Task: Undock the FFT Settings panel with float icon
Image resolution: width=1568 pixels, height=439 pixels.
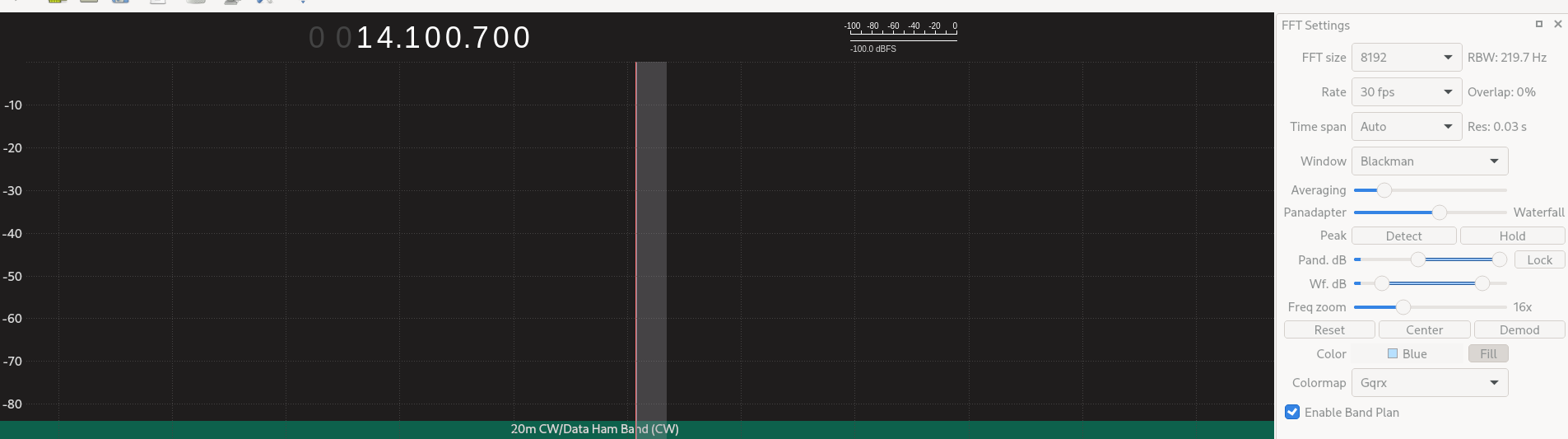Action: click(x=1538, y=24)
